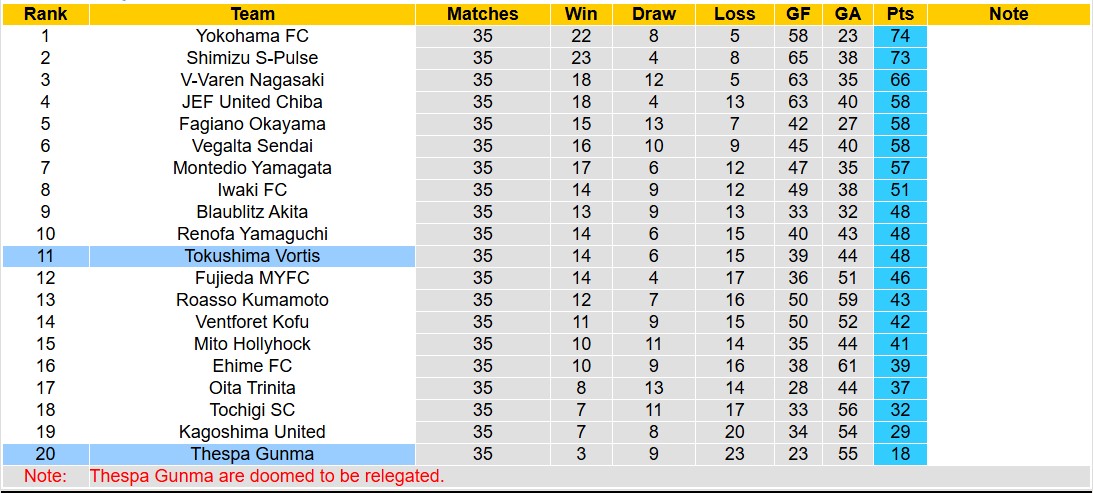Select the JEF United Chiba row
The image size is (1093, 493).
click(x=252, y=102)
